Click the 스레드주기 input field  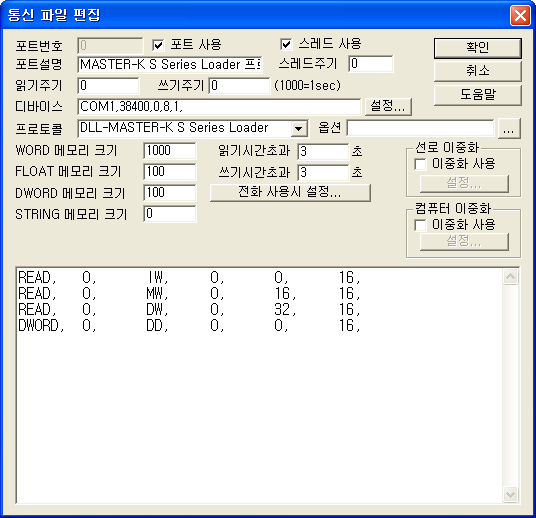371,64
